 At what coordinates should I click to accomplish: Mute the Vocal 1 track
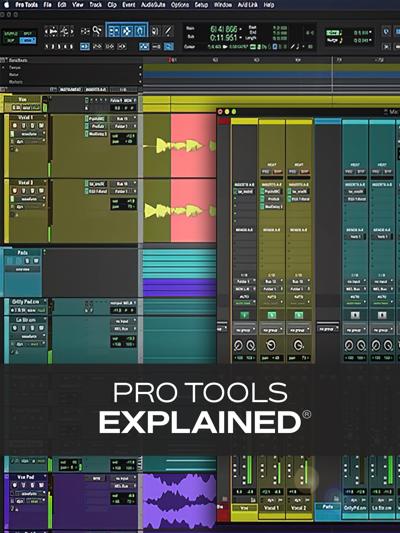pyautogui.click(x=41, y=125)
